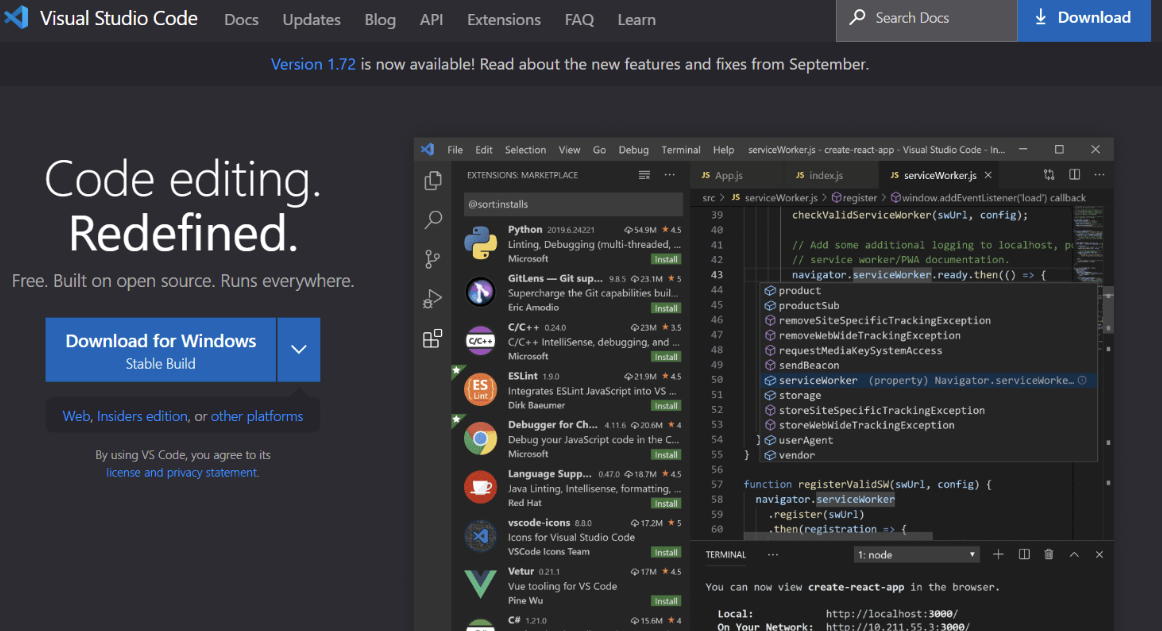1162x631 pixels.
Task: Click the Visual Studio Code logo icon
Action: (x=16, y=16)
